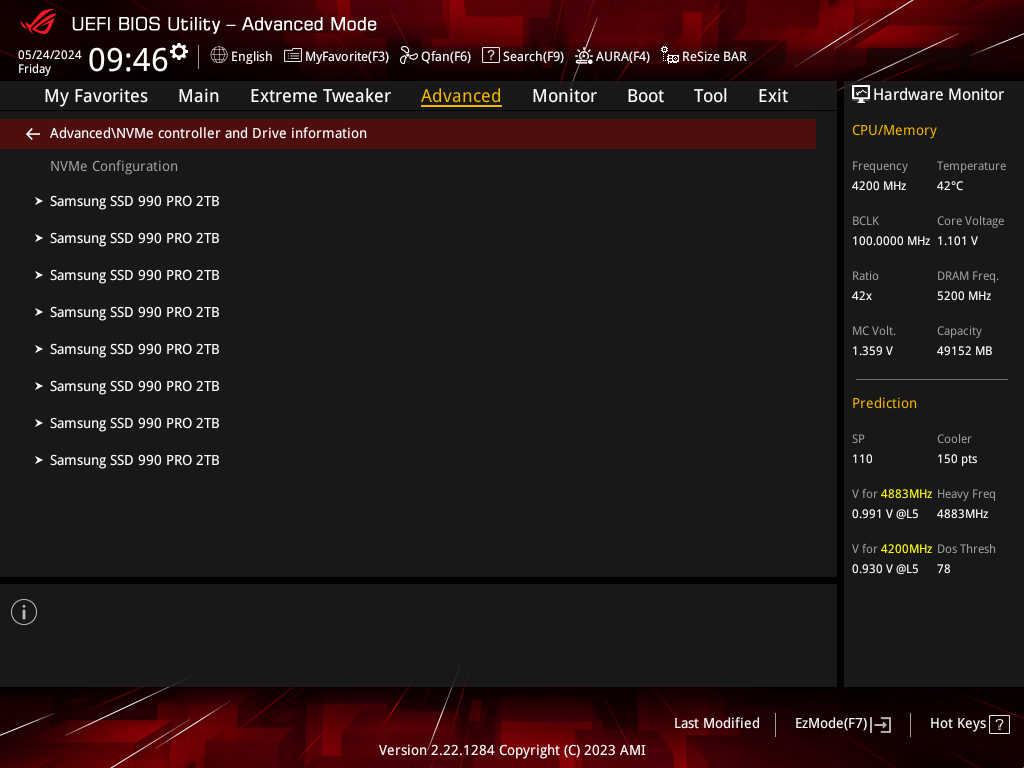Screen dimensions: 1024x768
Task: Click the Heavy Freq value 4883MHz
Action: point(962,514)
